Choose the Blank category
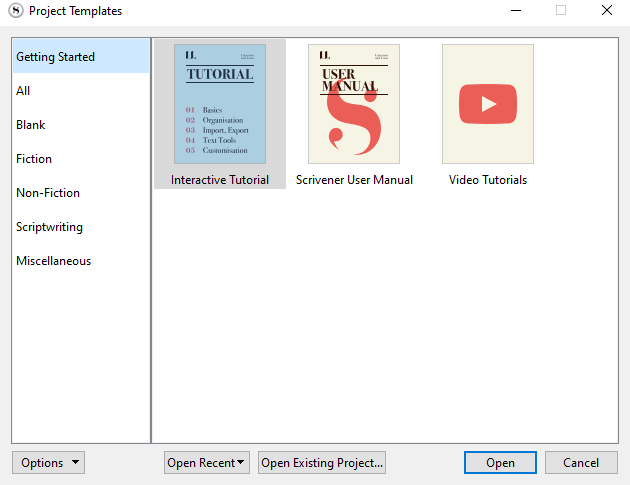The image size is (630, 485). 81,125
